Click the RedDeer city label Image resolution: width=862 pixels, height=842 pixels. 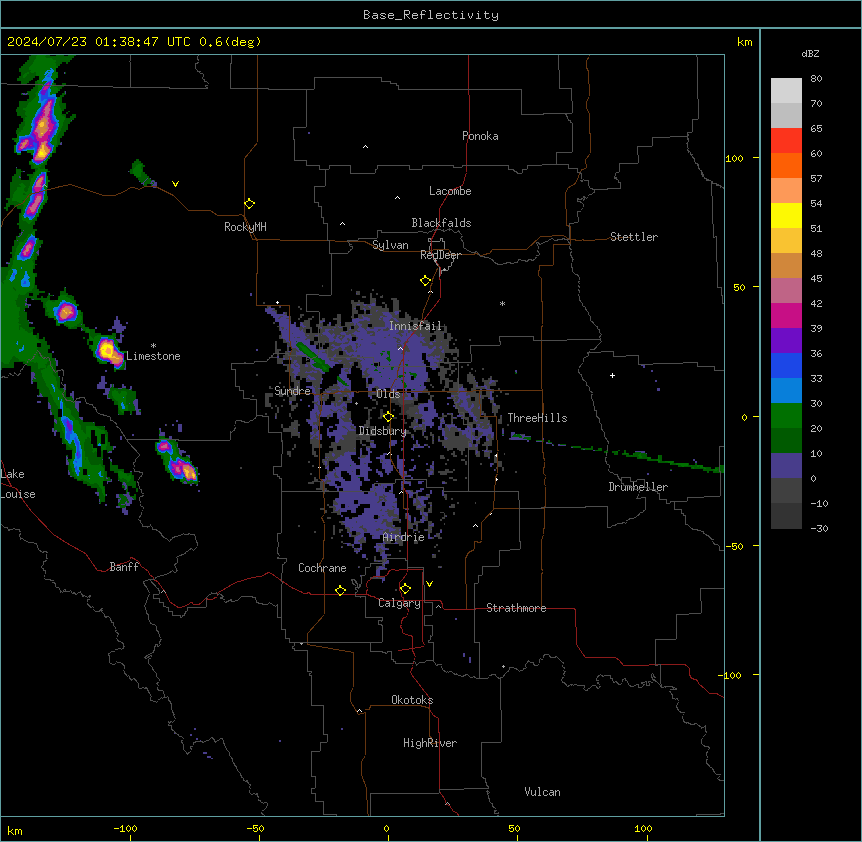pos(440,255)
